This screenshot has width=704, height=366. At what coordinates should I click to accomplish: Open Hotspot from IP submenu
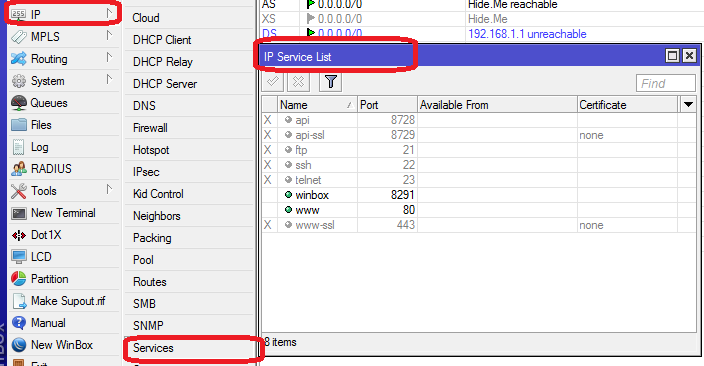pos(189,150)
